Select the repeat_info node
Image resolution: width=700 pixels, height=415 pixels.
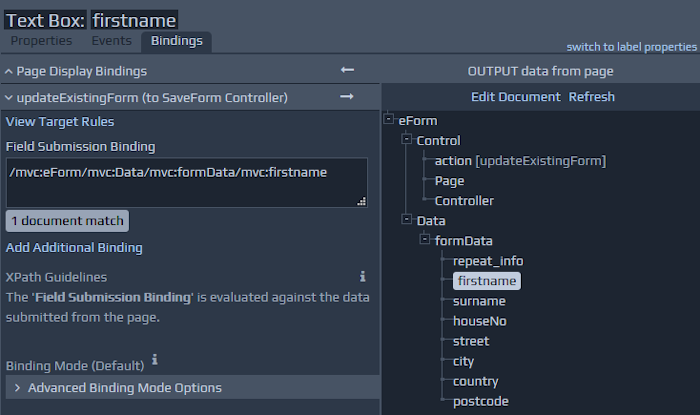click(488, 261)
